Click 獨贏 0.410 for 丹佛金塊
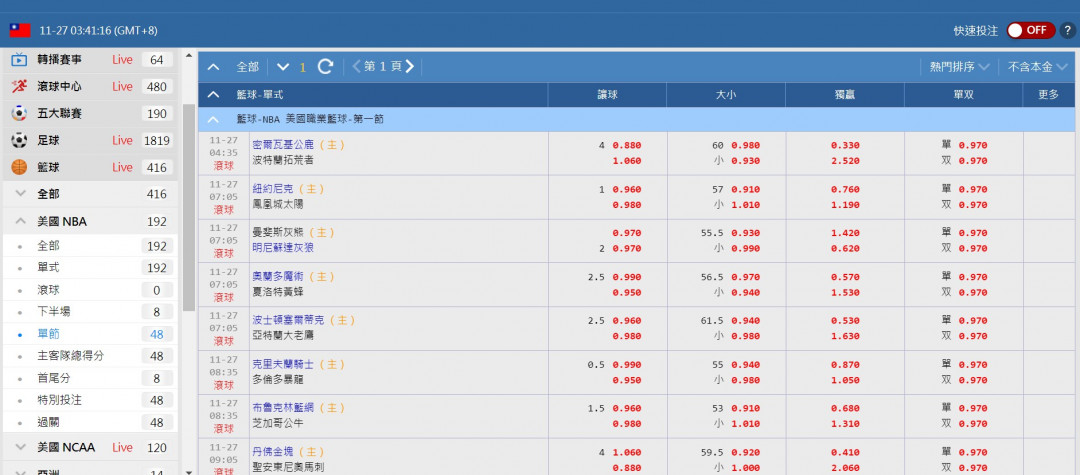Image resolution: width=1080 pixels, height=475 pixels. click(845, 453)
